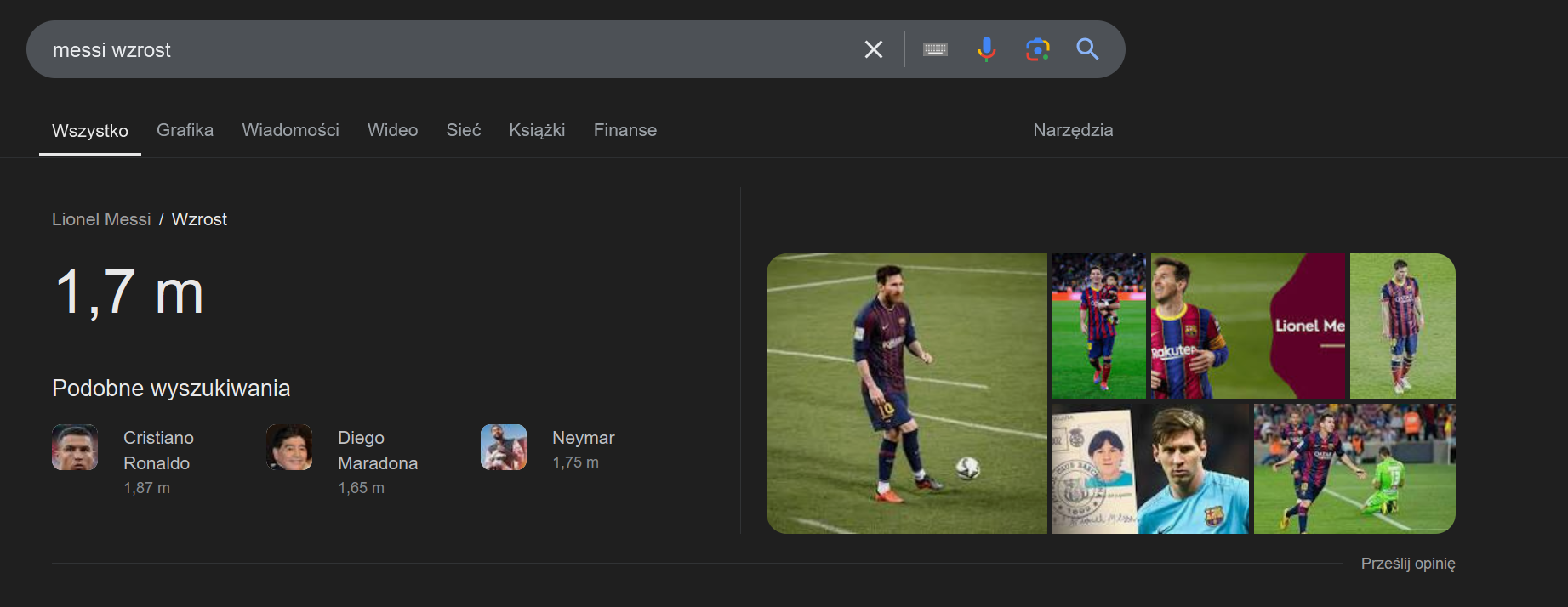Go to the Książki tab

pyautogui.click(x=537, y=130)
